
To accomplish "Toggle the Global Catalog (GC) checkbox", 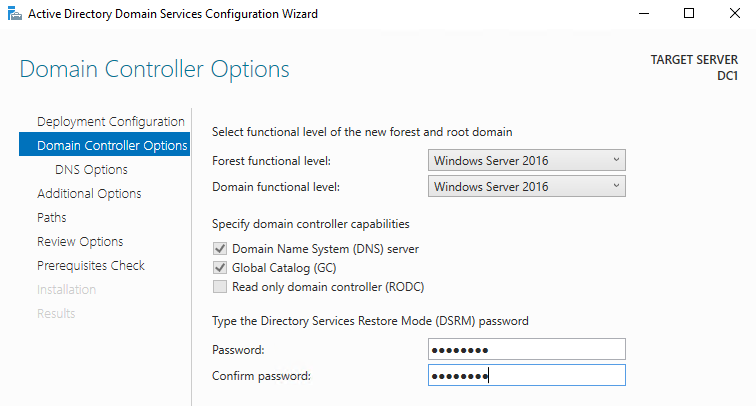I will (x=220, y=268).
